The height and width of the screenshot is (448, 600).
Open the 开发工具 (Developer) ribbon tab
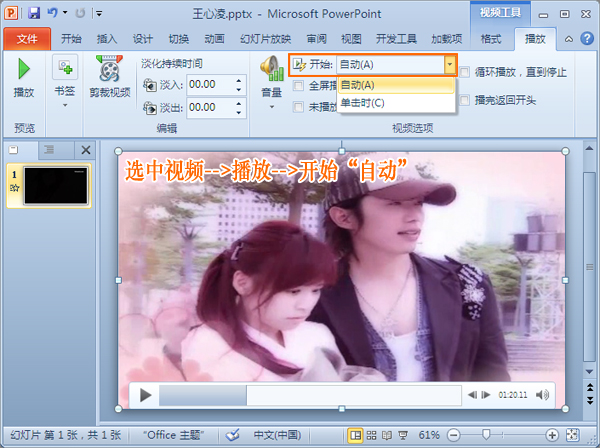(x=396, y=39)
